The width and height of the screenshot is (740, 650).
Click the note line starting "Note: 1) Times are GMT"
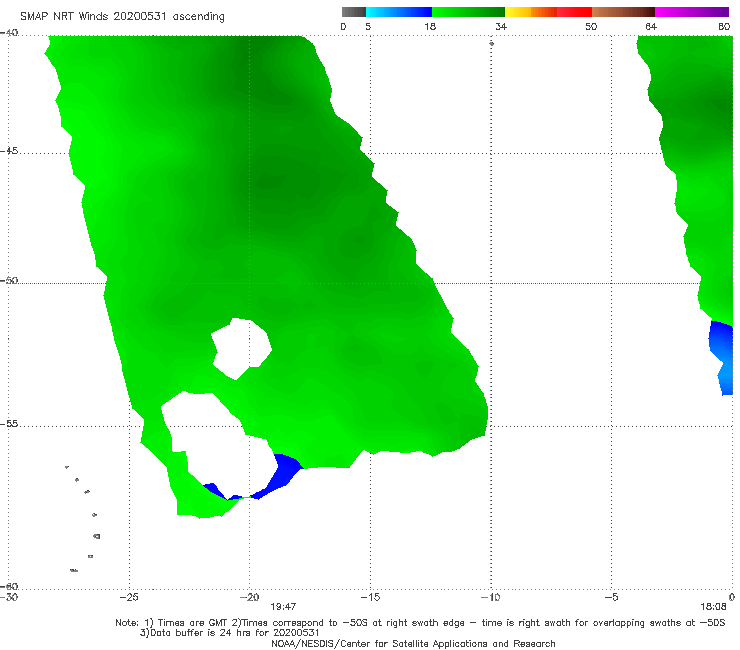tap(420, 623)
